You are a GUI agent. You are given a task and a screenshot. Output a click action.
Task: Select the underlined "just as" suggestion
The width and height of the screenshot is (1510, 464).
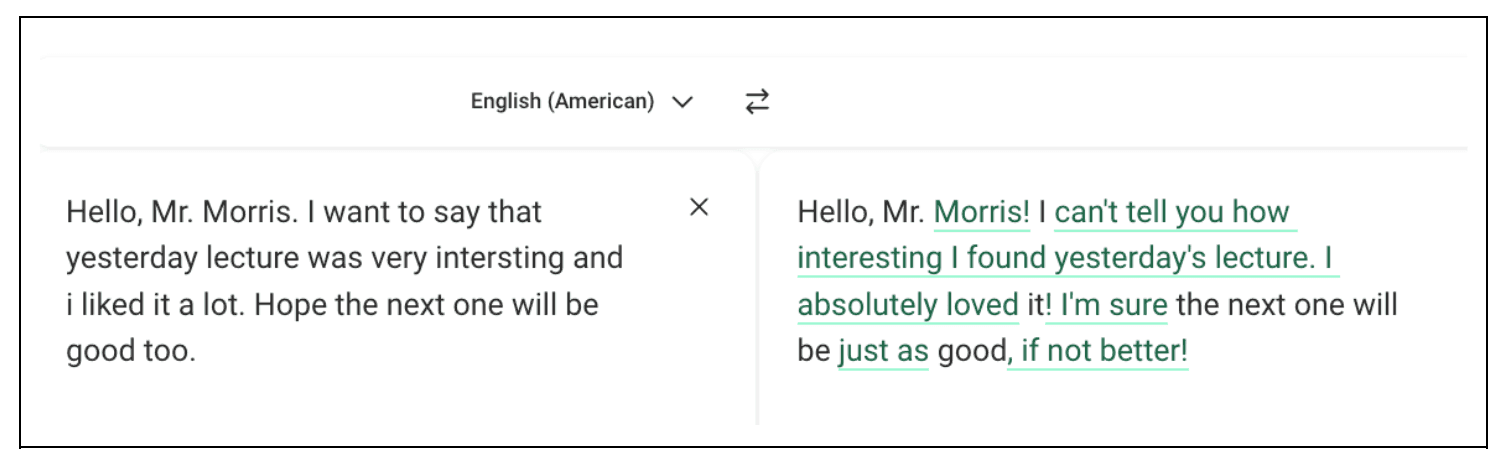pyautogui.click(x=883, y=351)
